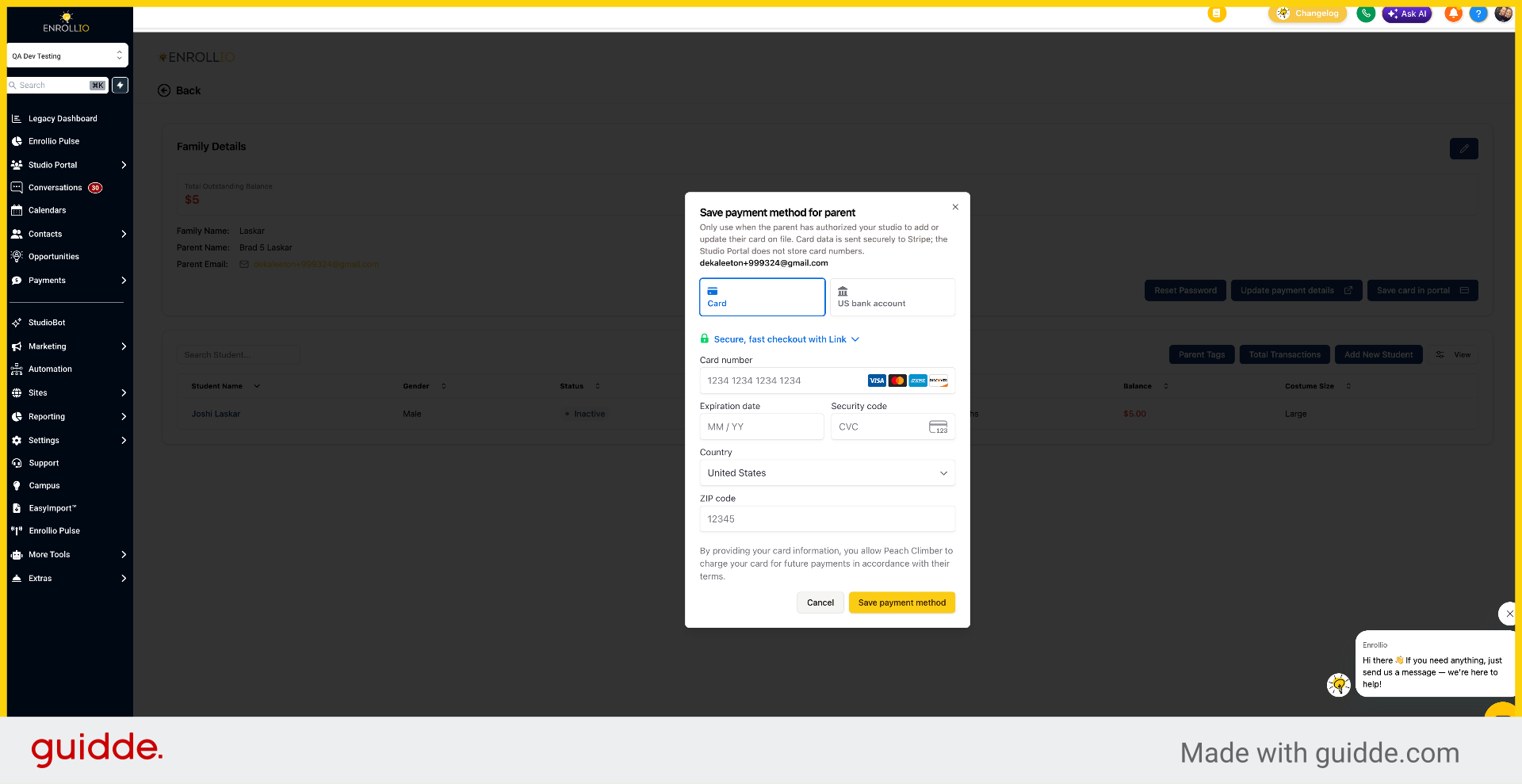Click the lightning quick actions icon

120,85
